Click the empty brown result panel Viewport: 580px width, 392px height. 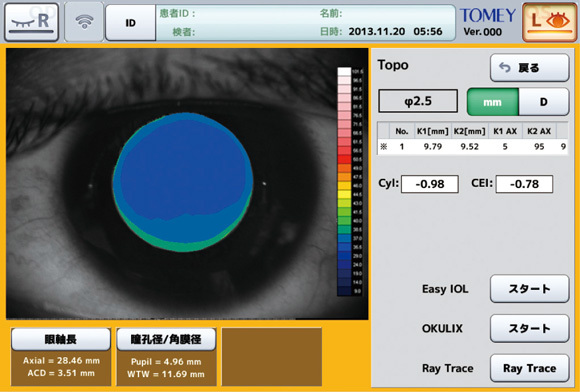coord(272,357)
